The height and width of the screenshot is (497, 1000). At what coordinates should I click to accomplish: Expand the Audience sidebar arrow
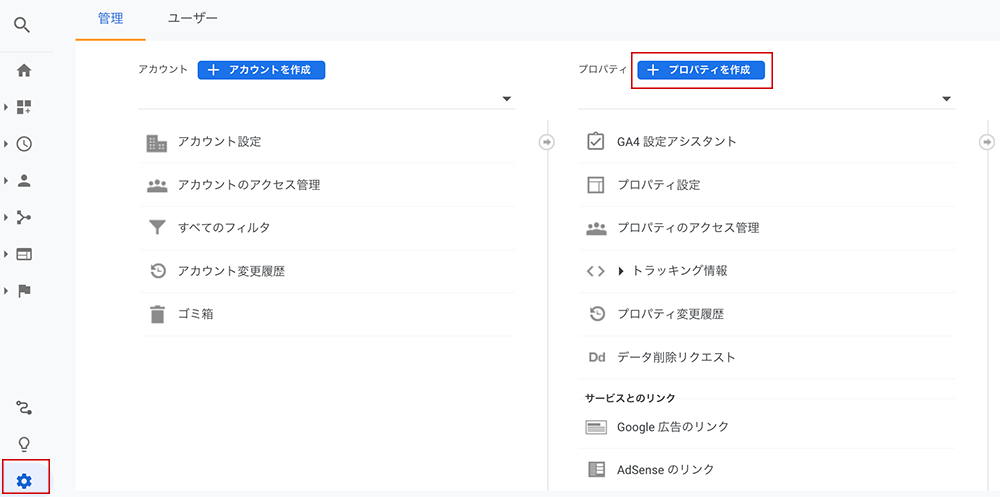[x=6, y=181]
